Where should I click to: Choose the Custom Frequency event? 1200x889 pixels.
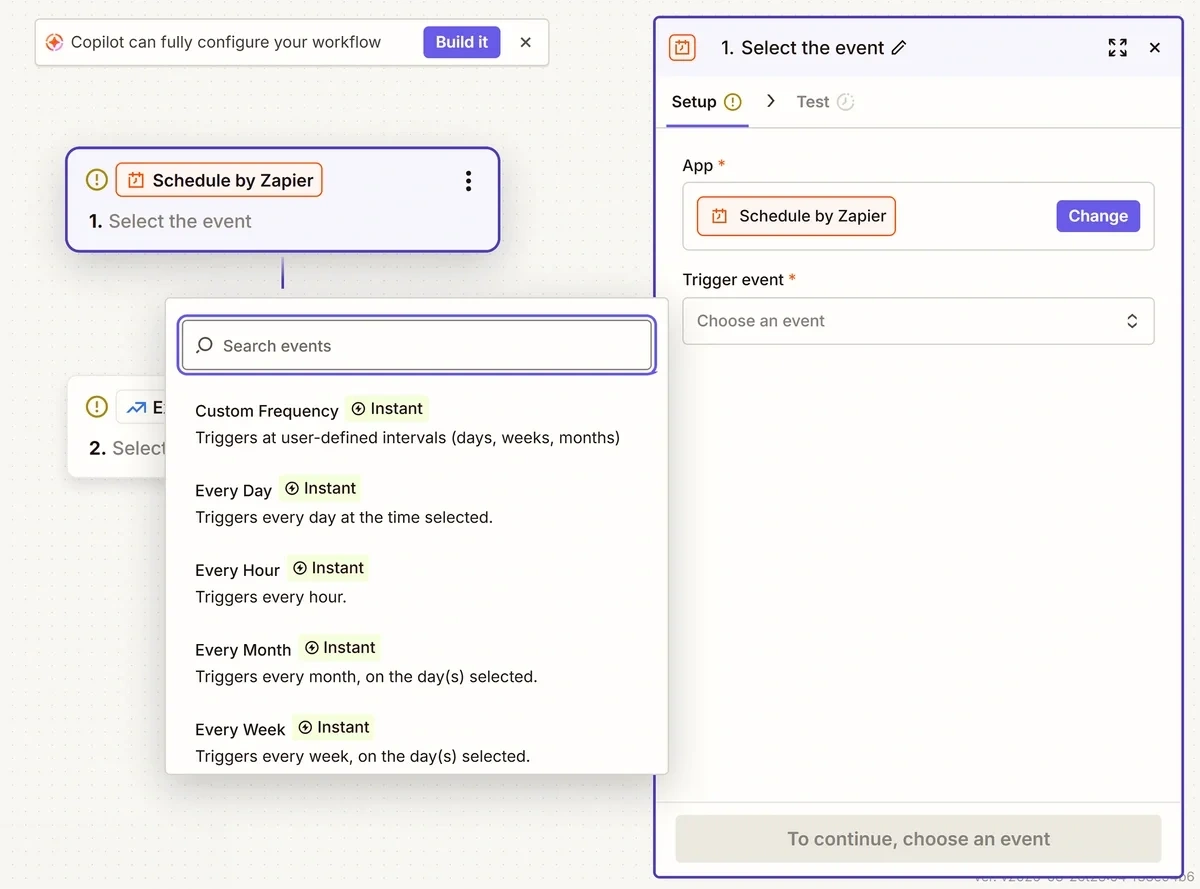[x=416, y=424]
